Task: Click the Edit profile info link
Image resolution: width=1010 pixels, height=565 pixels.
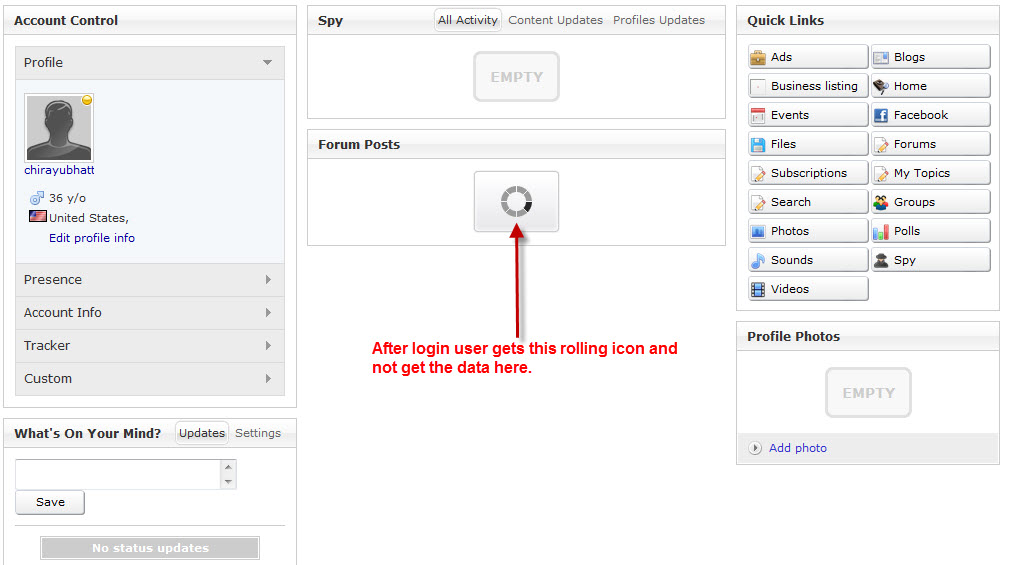Action: pyautogui.click(x=92, y=238)
